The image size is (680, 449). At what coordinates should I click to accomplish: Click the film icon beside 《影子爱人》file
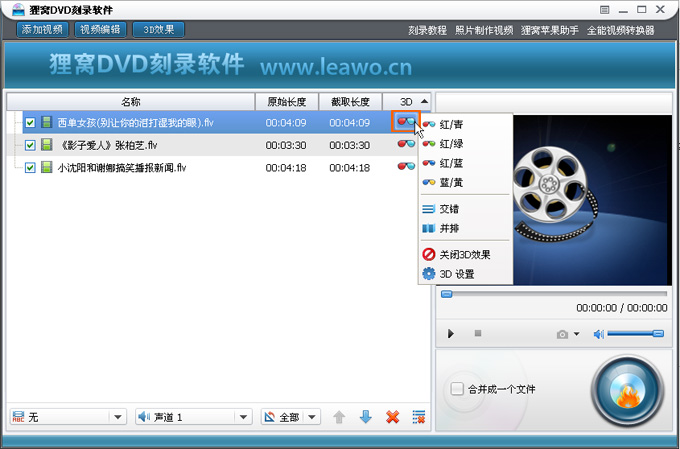(46, 144)
